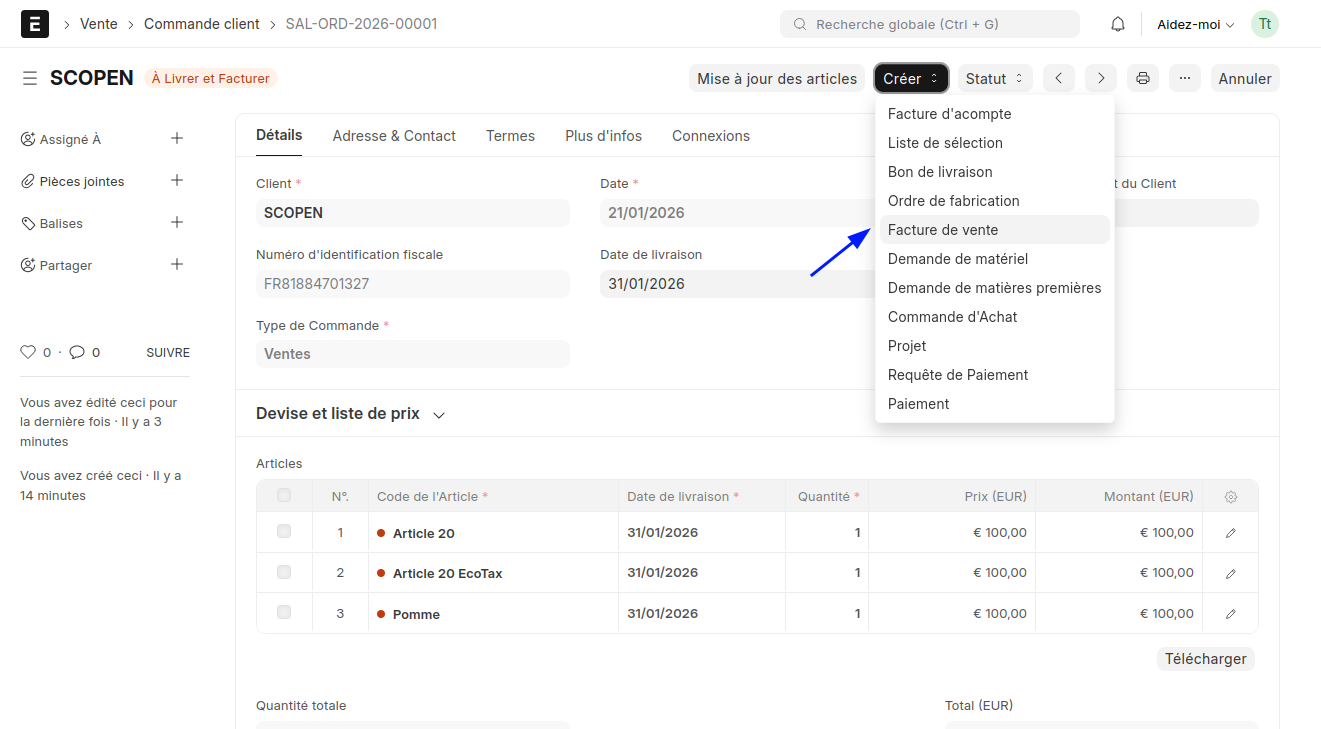Viewport: 1321px width, 729px height.
Task: Choose Bon de livraison from menu
Action: coord(995,172)
